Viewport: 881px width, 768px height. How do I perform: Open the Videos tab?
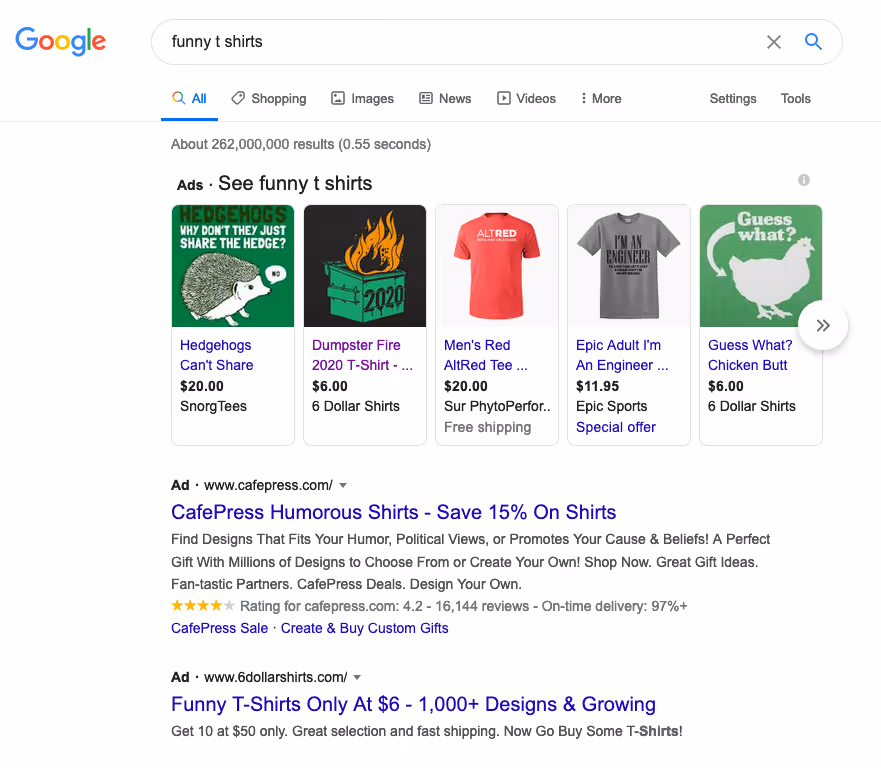[x=526, y=99]
